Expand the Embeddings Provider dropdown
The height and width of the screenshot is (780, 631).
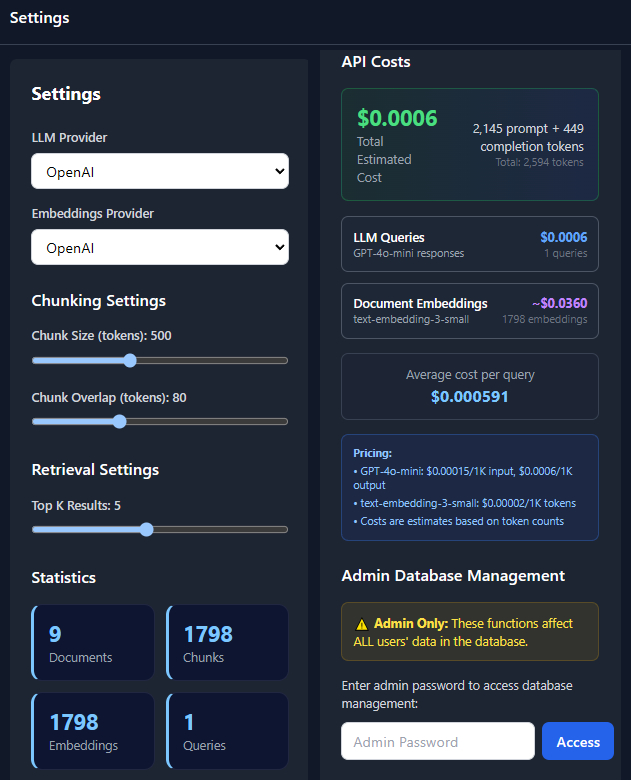pos(160,247)
